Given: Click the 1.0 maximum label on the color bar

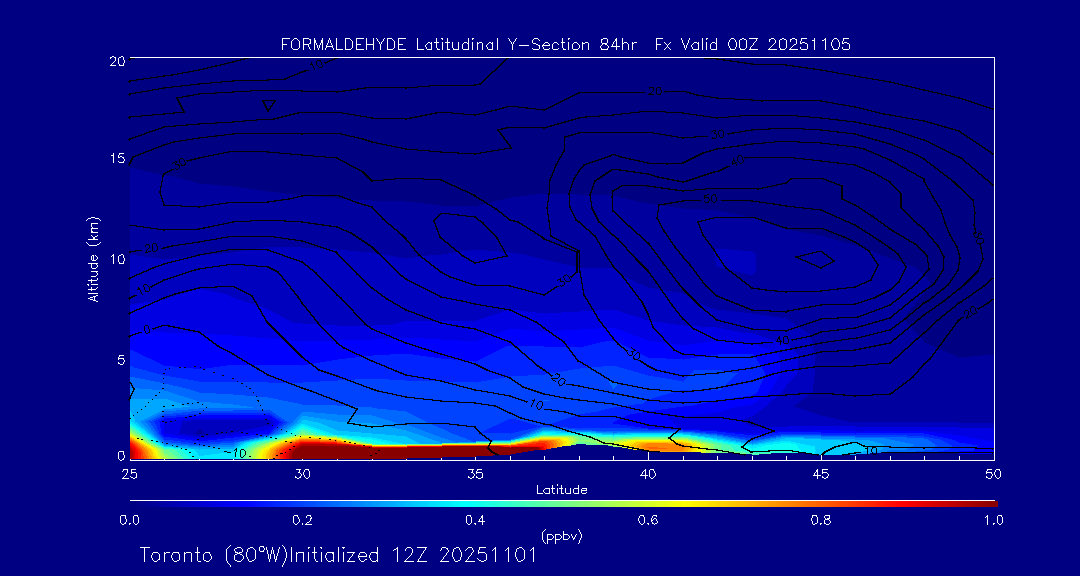Looking at the screenshot, I should [993, 520].
